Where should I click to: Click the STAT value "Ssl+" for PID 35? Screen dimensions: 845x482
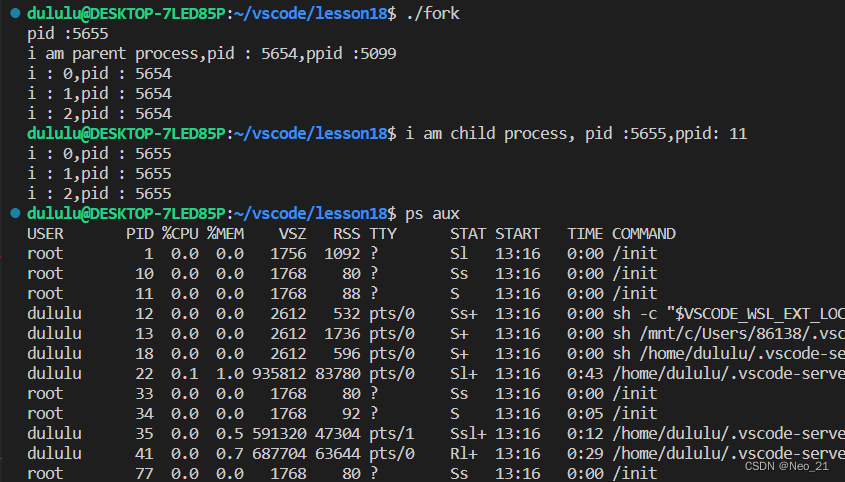(468, 433)
